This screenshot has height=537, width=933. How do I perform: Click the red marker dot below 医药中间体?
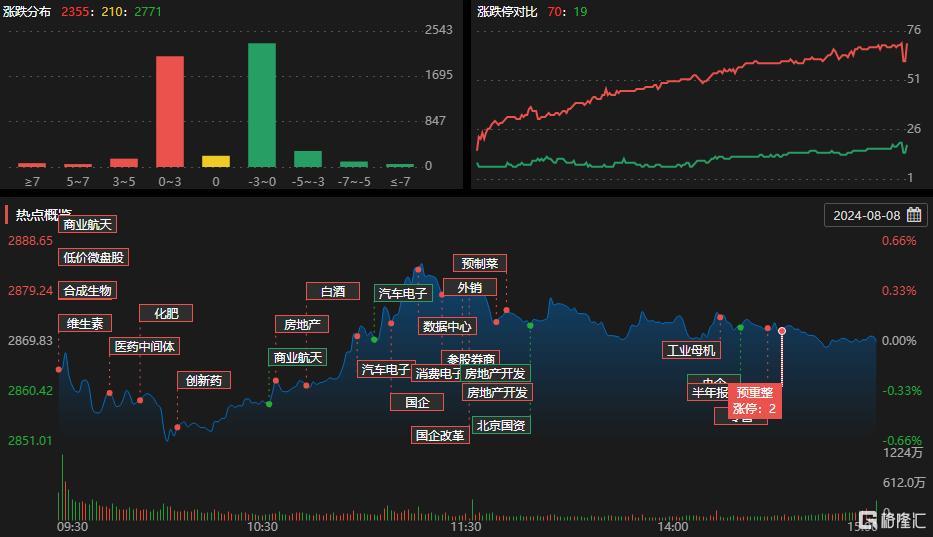[109, 393]
